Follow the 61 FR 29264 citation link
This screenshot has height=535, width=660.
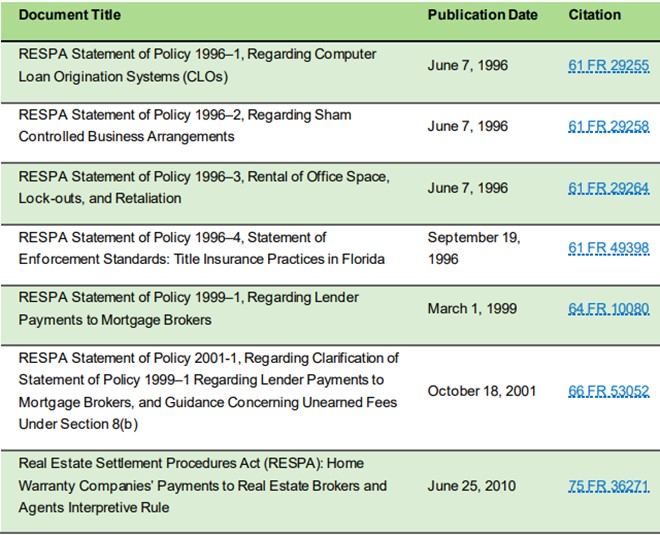pyautogui.click(x=608, y=188)
